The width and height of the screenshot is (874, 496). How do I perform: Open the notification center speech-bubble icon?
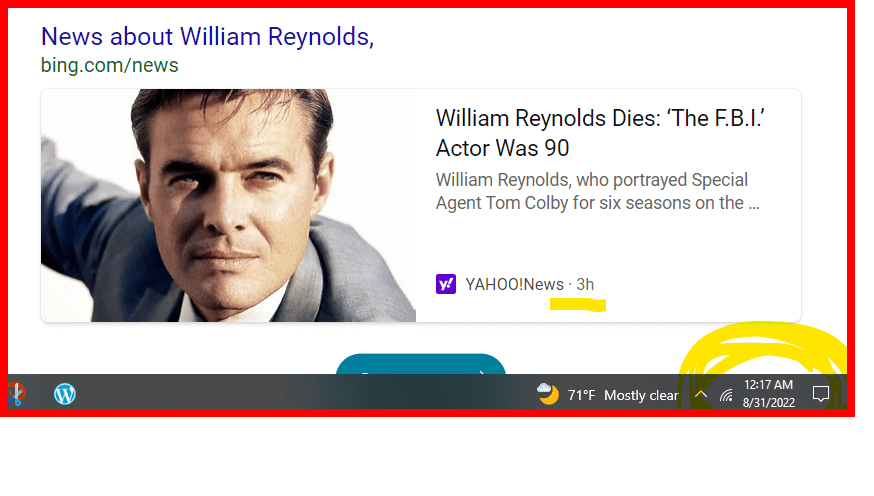tap(820, 394)
